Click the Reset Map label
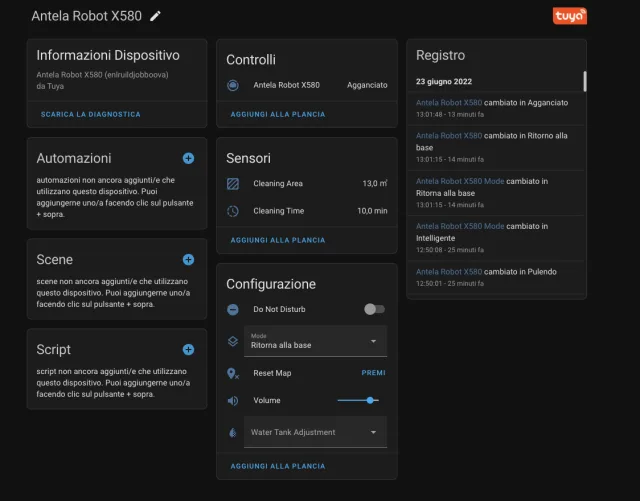 click(272, 373)
